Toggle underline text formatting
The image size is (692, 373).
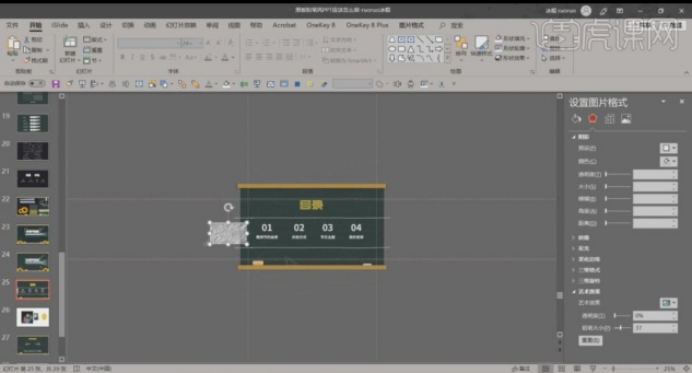tap(142, 57)
